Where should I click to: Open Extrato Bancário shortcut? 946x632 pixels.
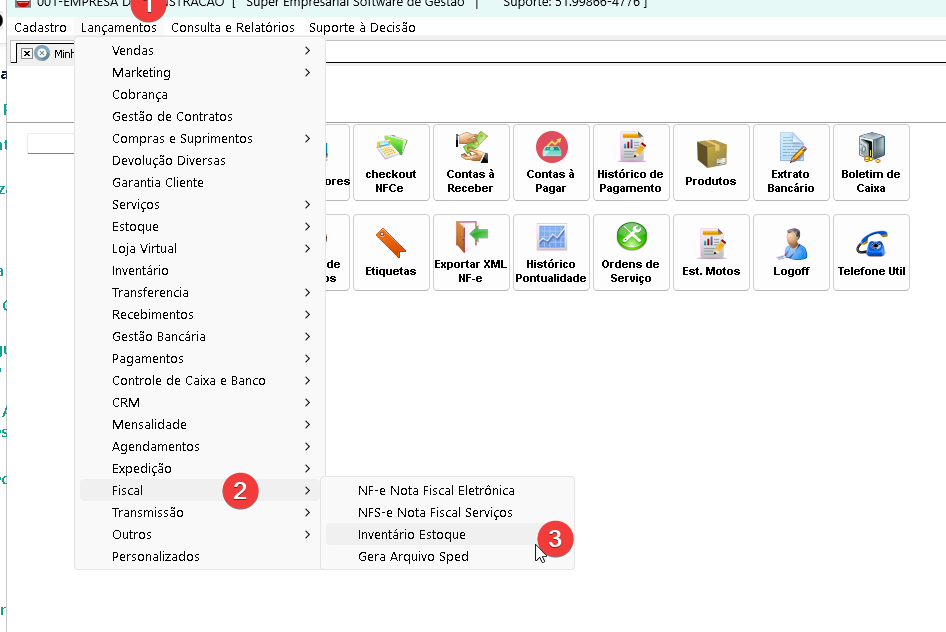click(x=791, y=162)
